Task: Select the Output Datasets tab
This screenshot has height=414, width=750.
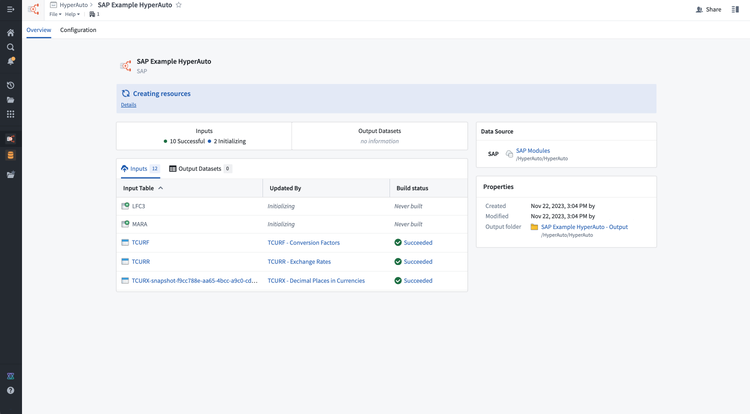Action: pyautogui.click(x=200, y=169)
